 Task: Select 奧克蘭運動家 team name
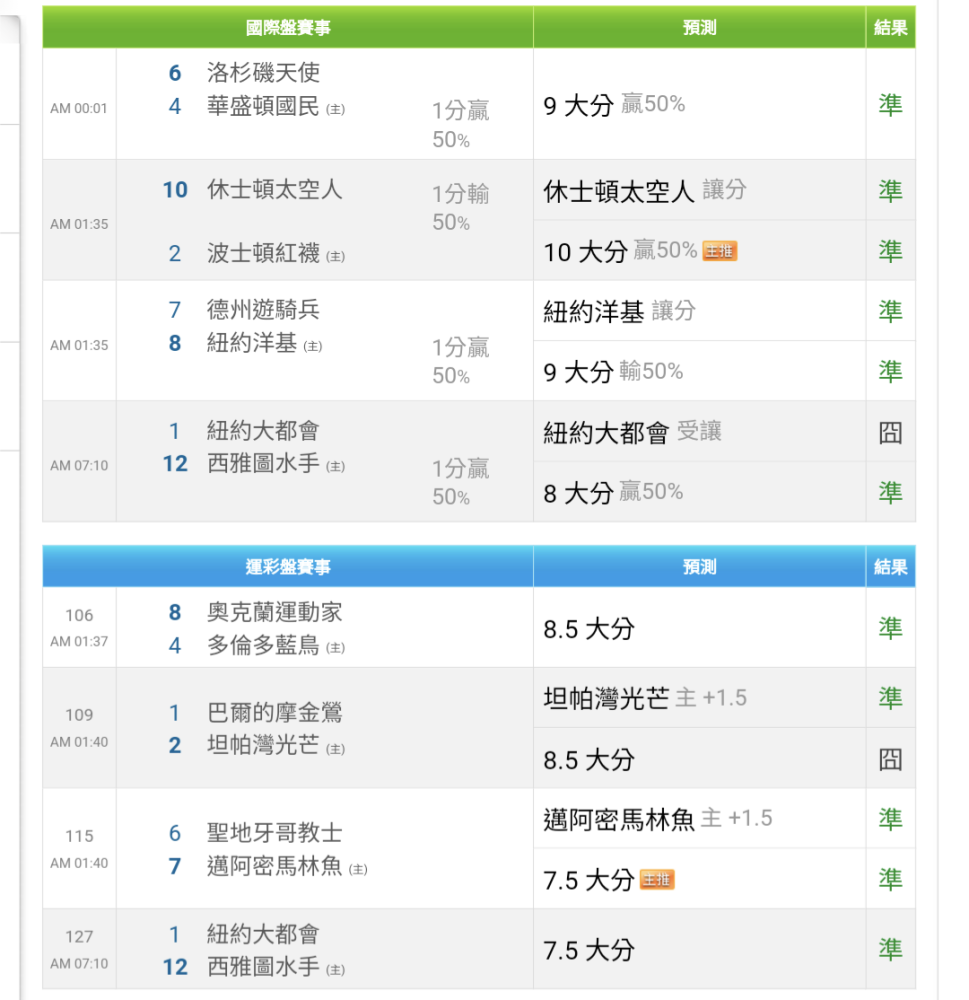click(x=275, y=612)
